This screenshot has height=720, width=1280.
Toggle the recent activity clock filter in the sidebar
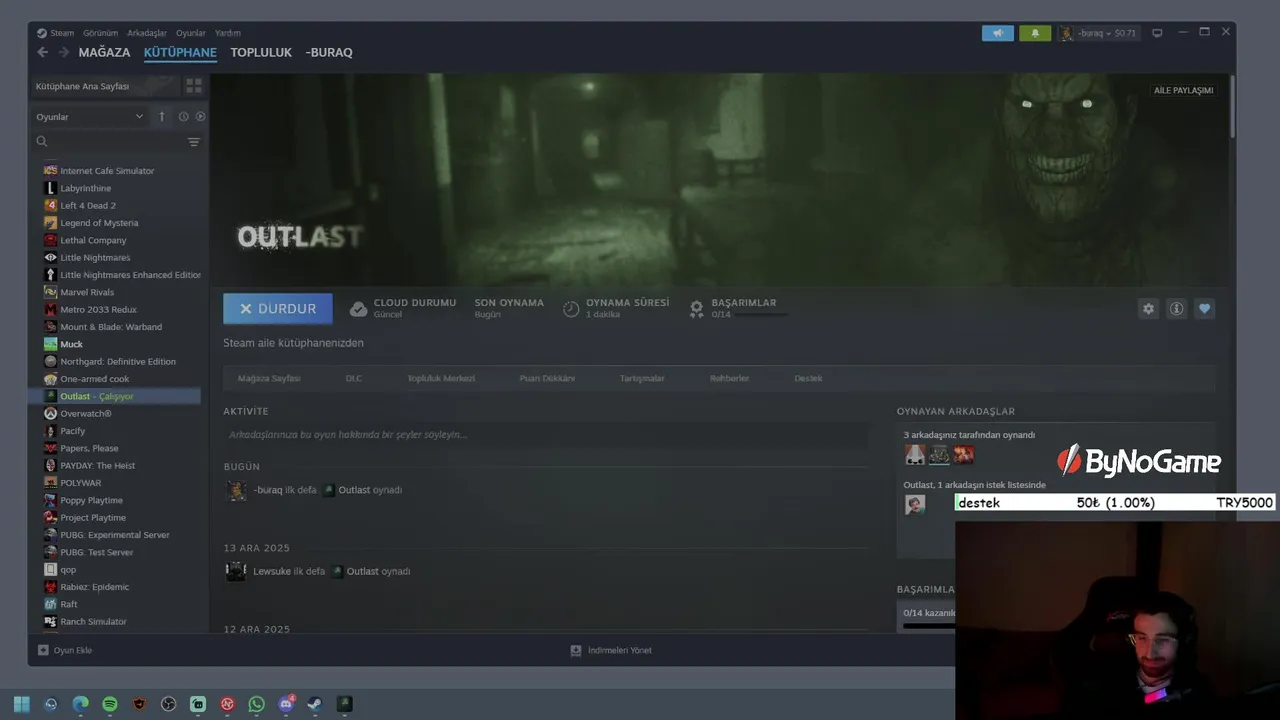pyautogui.click(x=184, y=116)
